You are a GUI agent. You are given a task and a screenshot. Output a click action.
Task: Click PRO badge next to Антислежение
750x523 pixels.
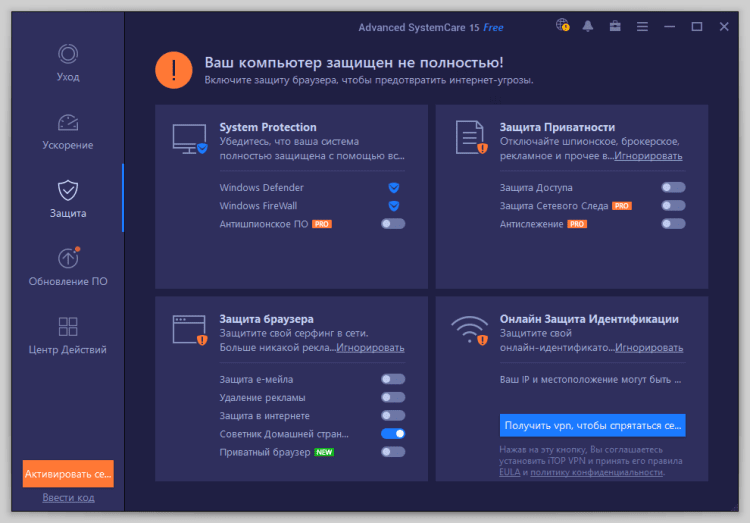point(577,224)
